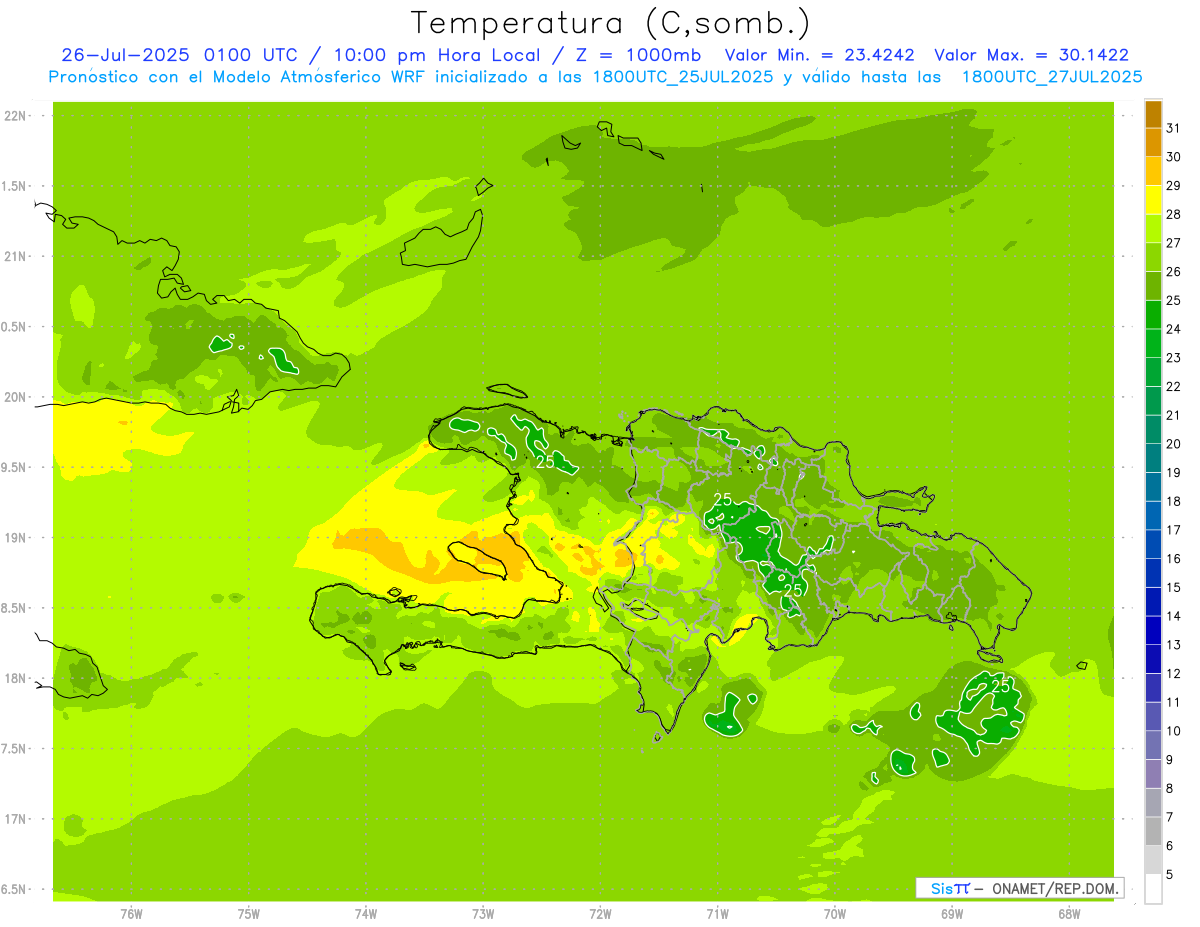Select the "Valor Min. = 23.4242" text
The image size is (1200, 927).
click(820, 55)
